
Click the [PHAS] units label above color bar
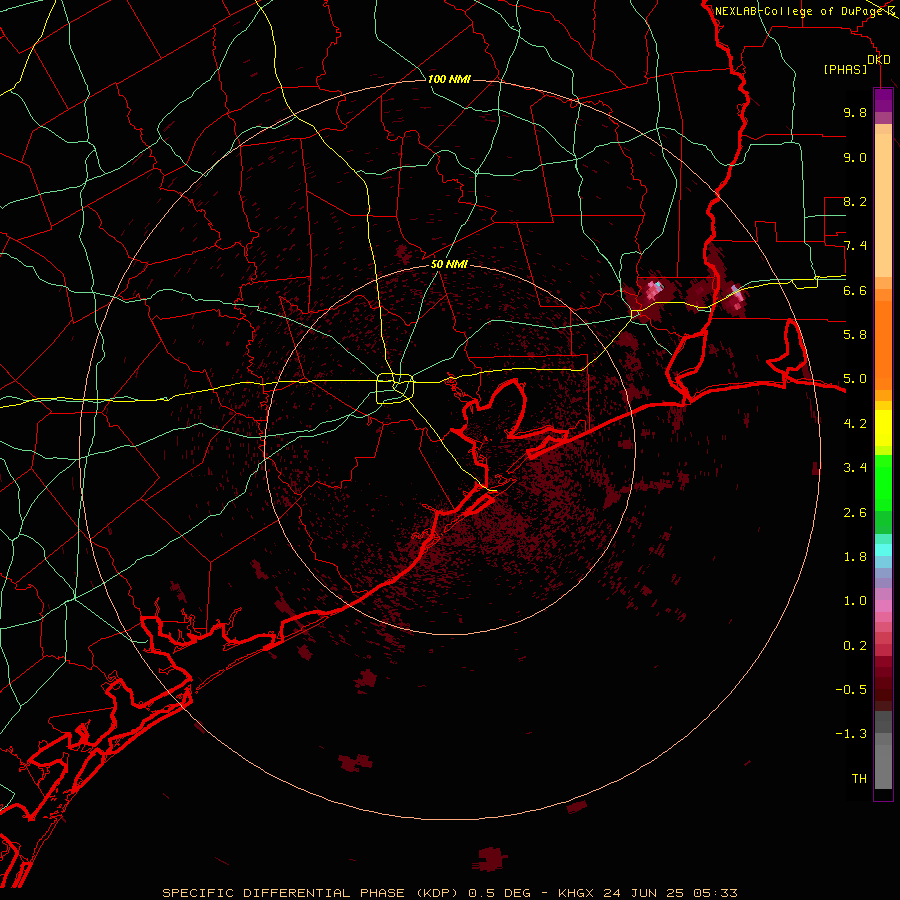[845, 70]
